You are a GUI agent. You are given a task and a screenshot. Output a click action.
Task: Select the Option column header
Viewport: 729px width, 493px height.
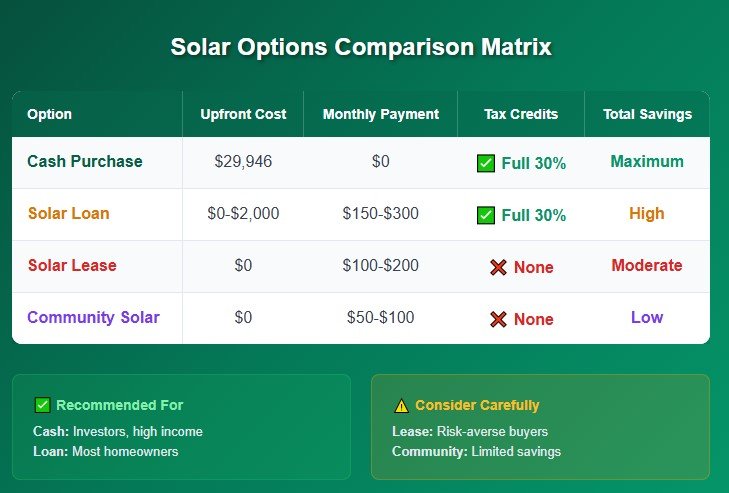pos(49,114)
